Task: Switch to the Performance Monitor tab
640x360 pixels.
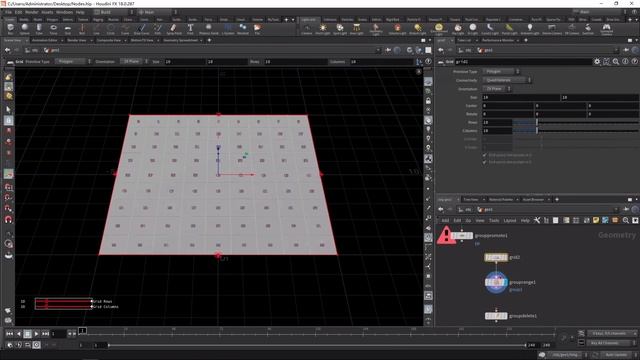Action: (x=498, y=40)
